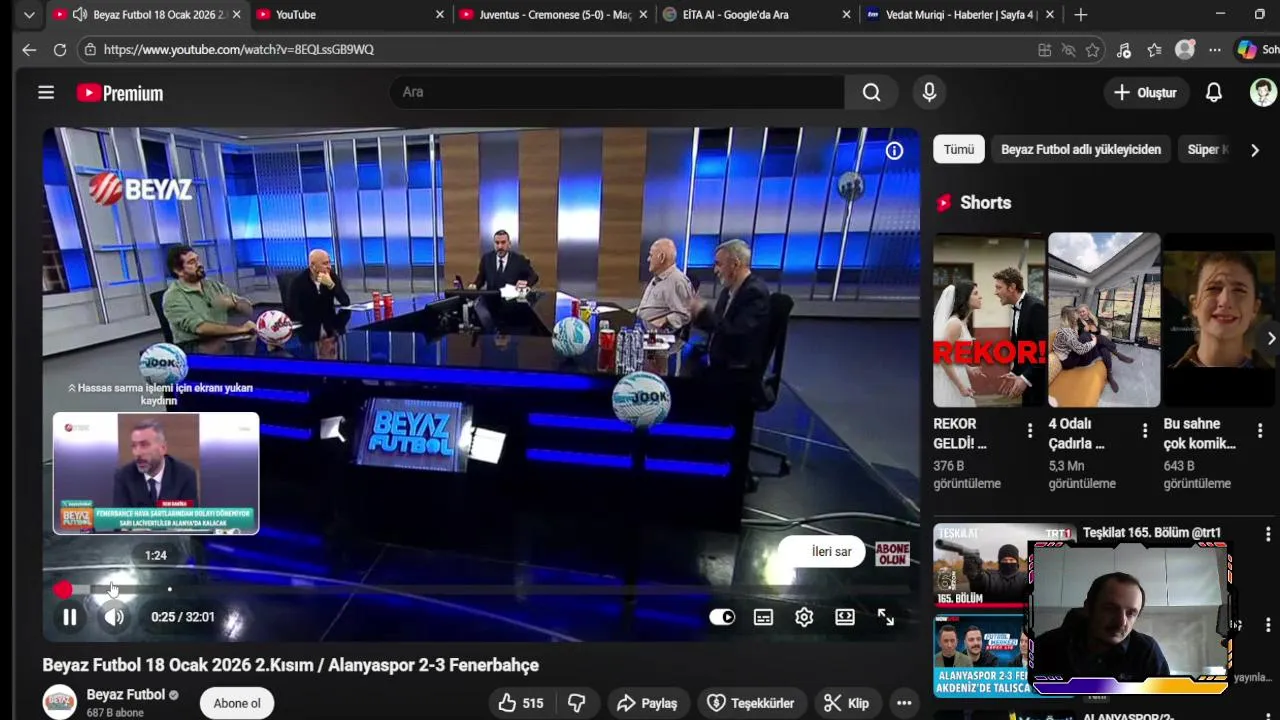Open a new browser tab

[1080, 15]
